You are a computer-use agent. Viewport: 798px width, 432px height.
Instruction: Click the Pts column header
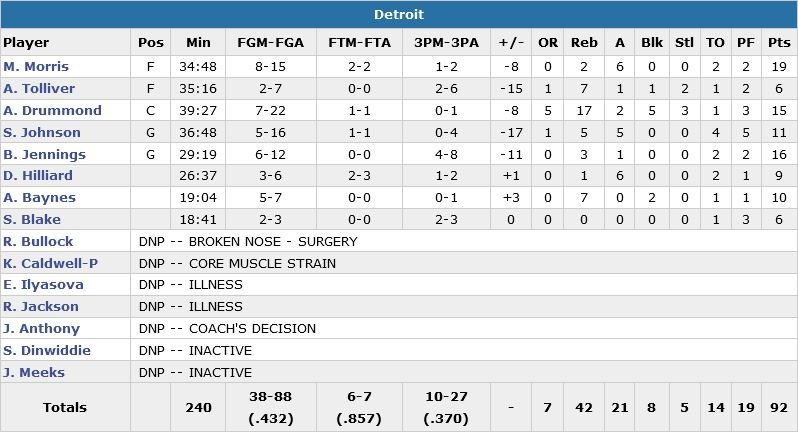(x=778, y=43)
